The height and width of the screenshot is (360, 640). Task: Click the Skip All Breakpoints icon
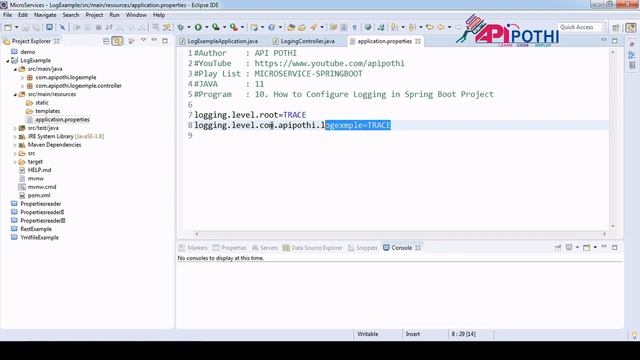pyautogui.click(x=62, y=27)
